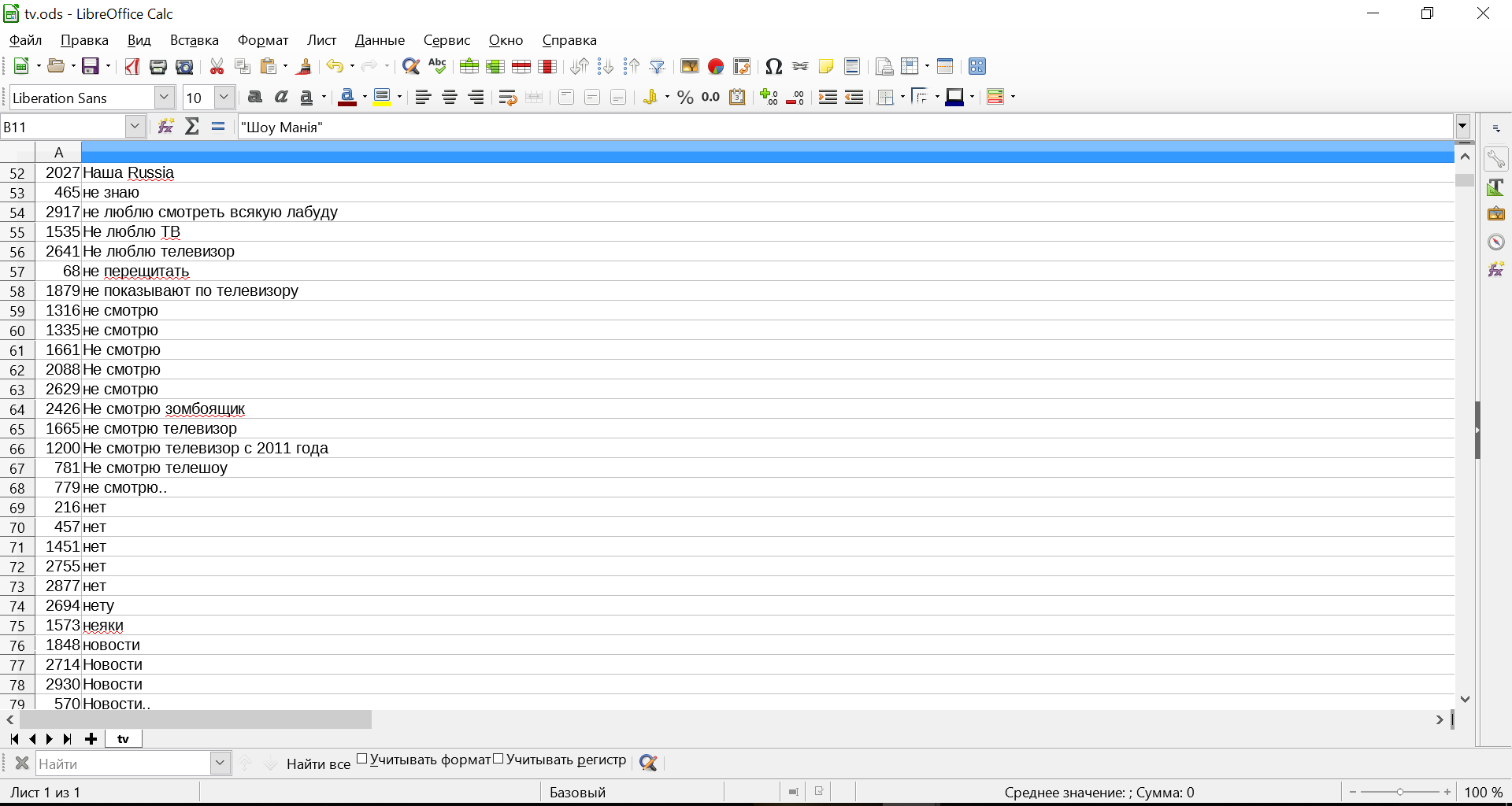Viewport: 1512px width, 806px height.
Task: Insert special character Omega icon
Action: [773, 67]
